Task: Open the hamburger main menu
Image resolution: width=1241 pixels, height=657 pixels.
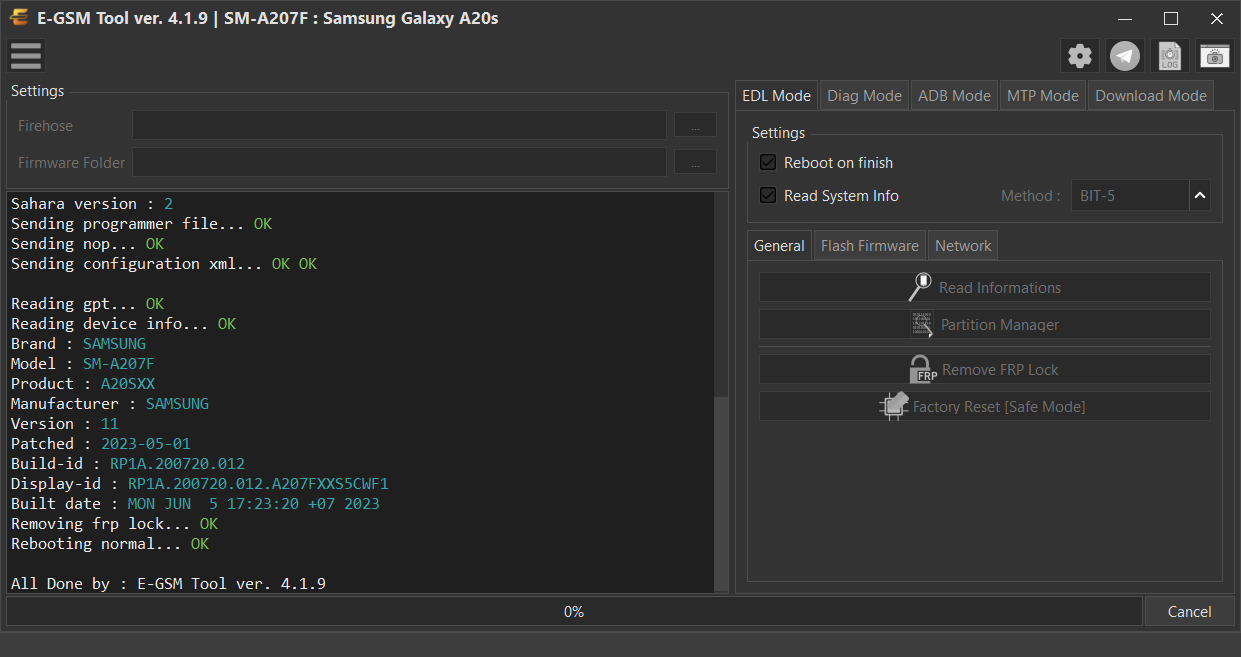Action: (x=26, y=56)
